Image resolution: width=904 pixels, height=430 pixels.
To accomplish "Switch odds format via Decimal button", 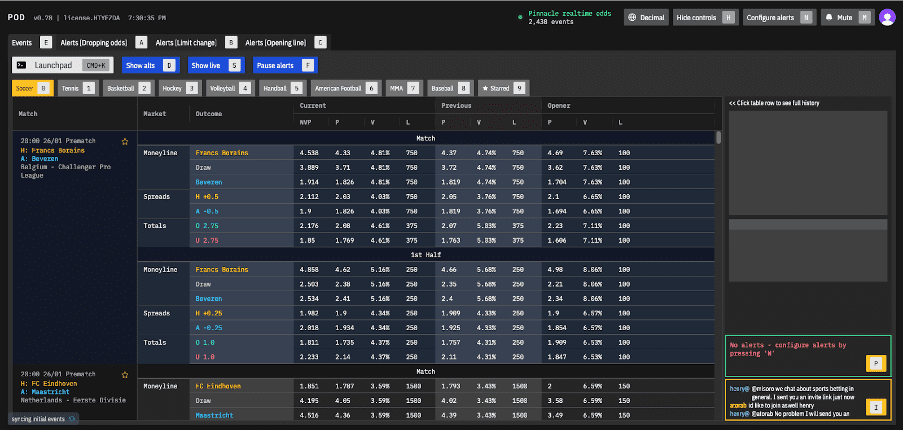I will coord(646,18).
